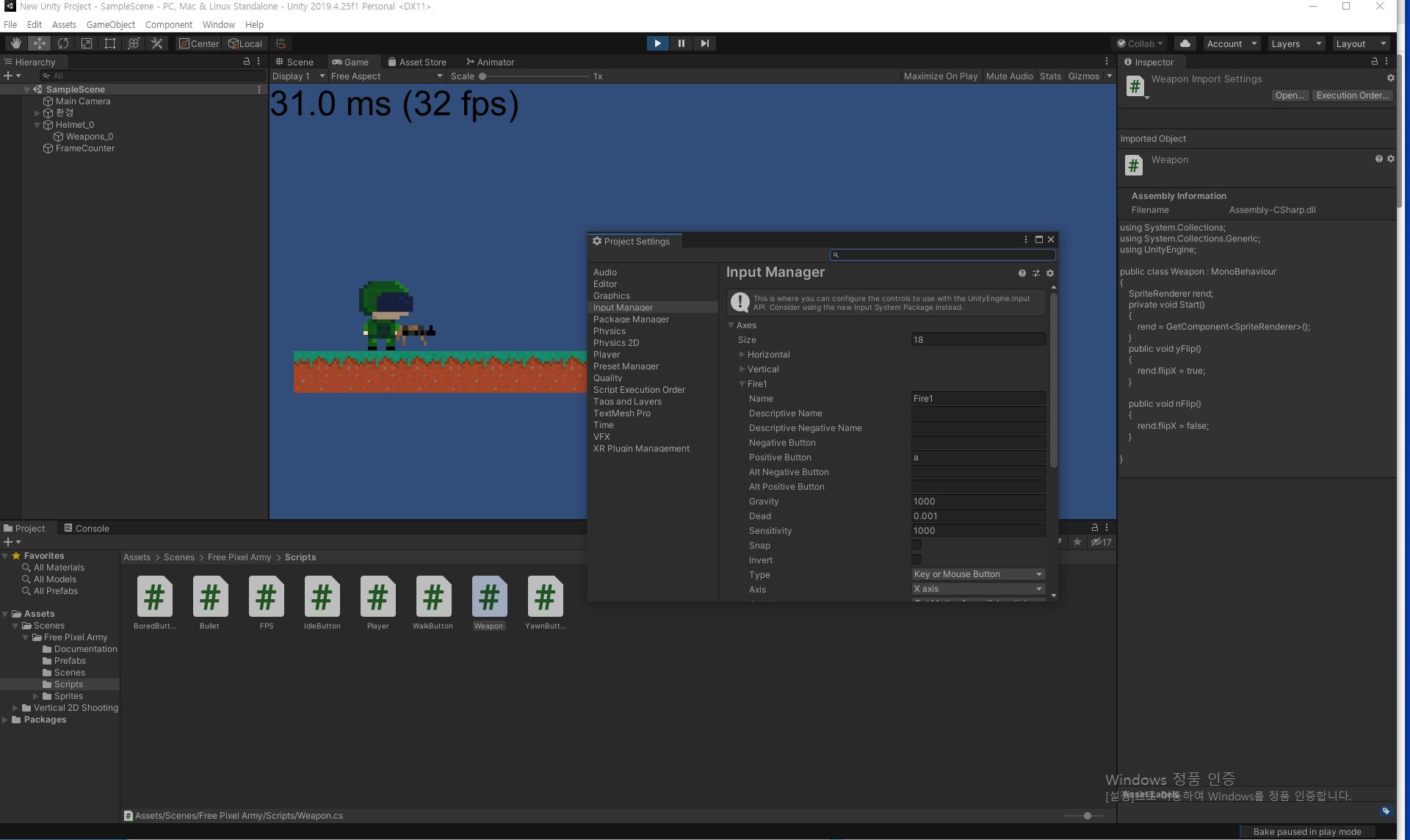Click the Step frame button
This screenshot has height=840, width=1410.
tap(704, 43)
